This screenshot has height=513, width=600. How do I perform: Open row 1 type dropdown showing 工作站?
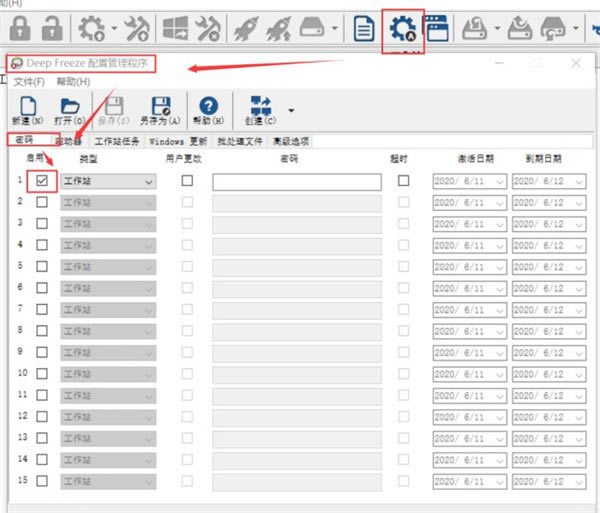(108, 181)
